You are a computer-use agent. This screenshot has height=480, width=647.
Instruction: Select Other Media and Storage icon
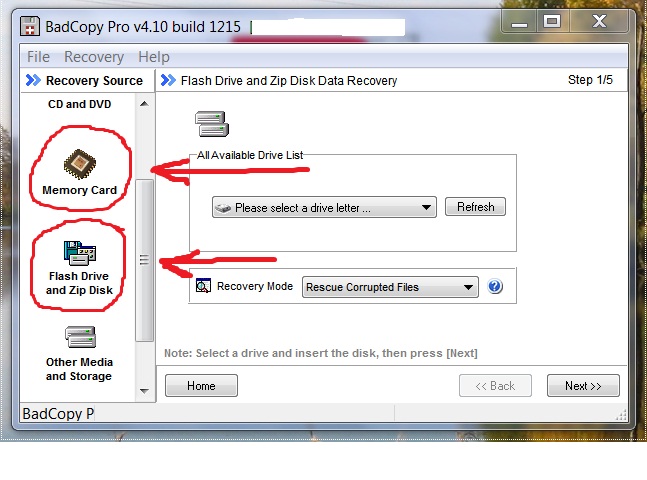click(x=80, y=337)
